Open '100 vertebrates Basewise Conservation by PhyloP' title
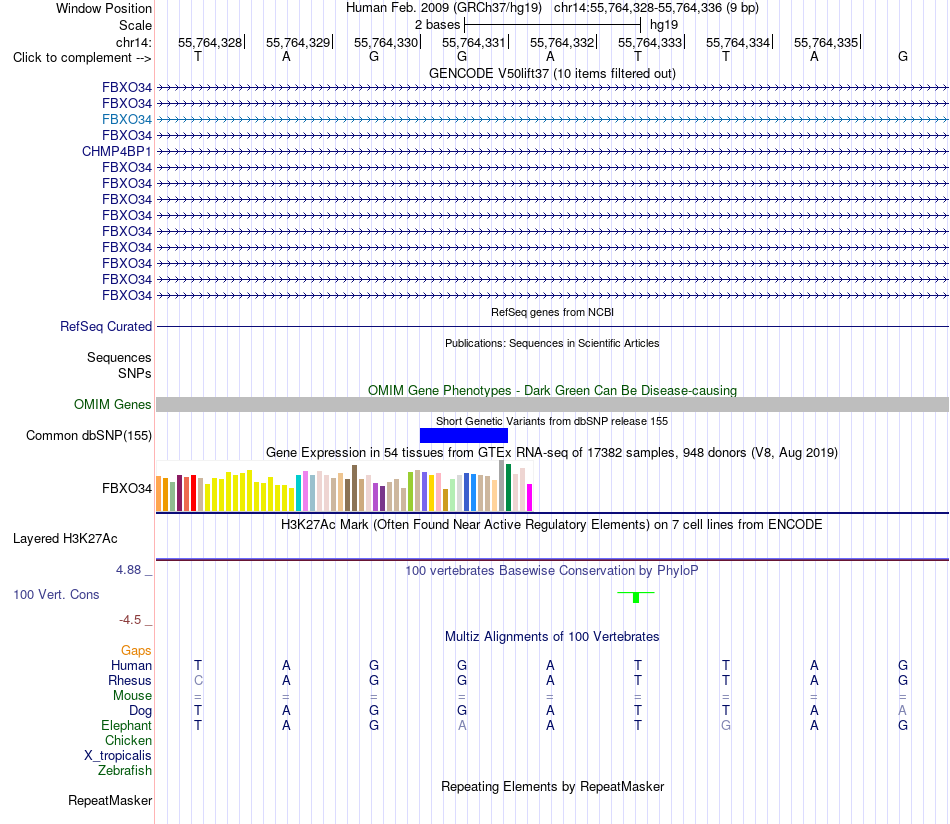 pyautogui.click(x=552, y=570)
